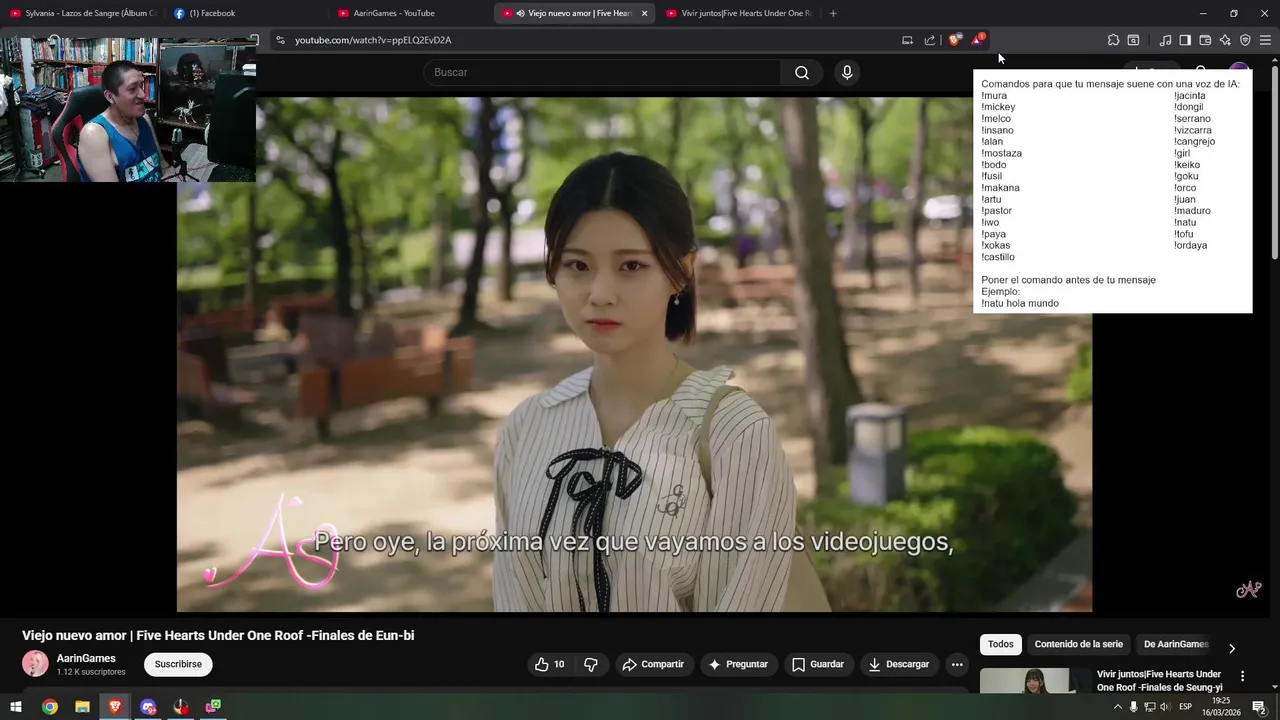Open a new browser tab

[x=833, y=13]
